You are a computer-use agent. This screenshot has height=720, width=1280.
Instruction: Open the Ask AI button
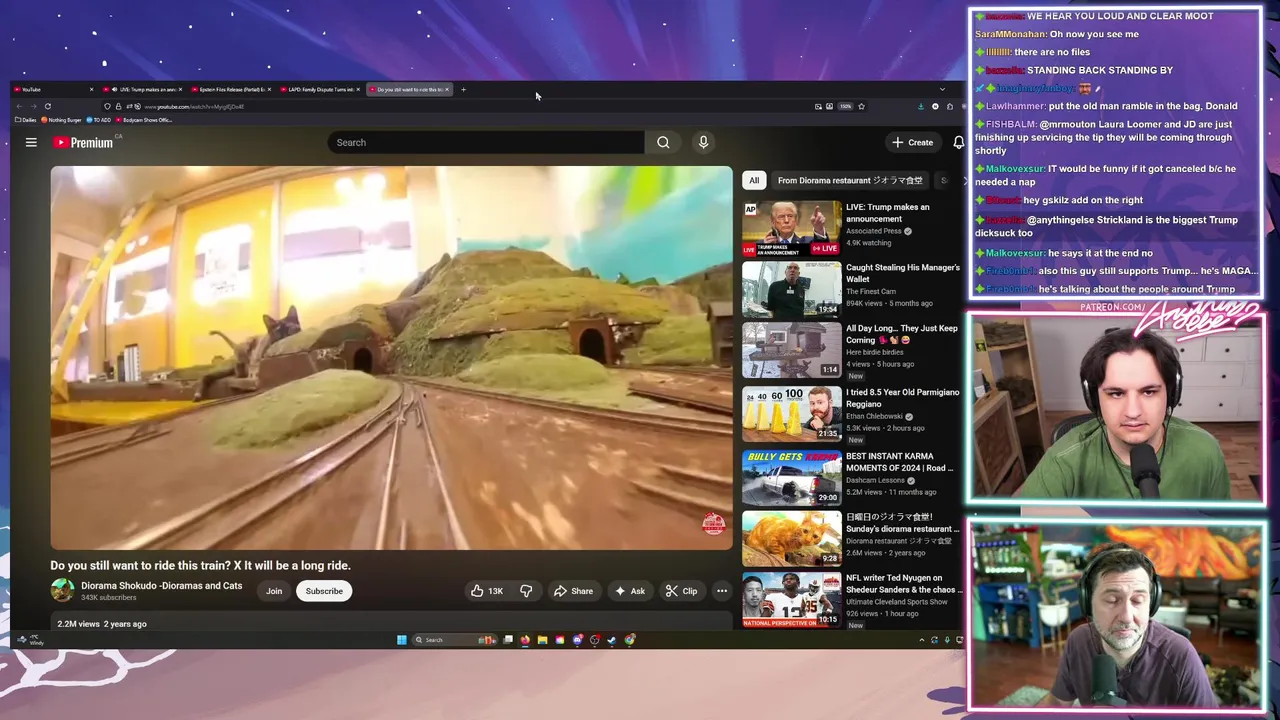(x=630, y=591)
